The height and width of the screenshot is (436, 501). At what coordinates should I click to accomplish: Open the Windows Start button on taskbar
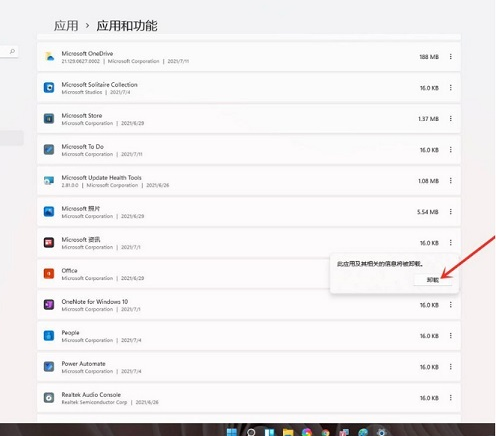[x=232, y=432]
